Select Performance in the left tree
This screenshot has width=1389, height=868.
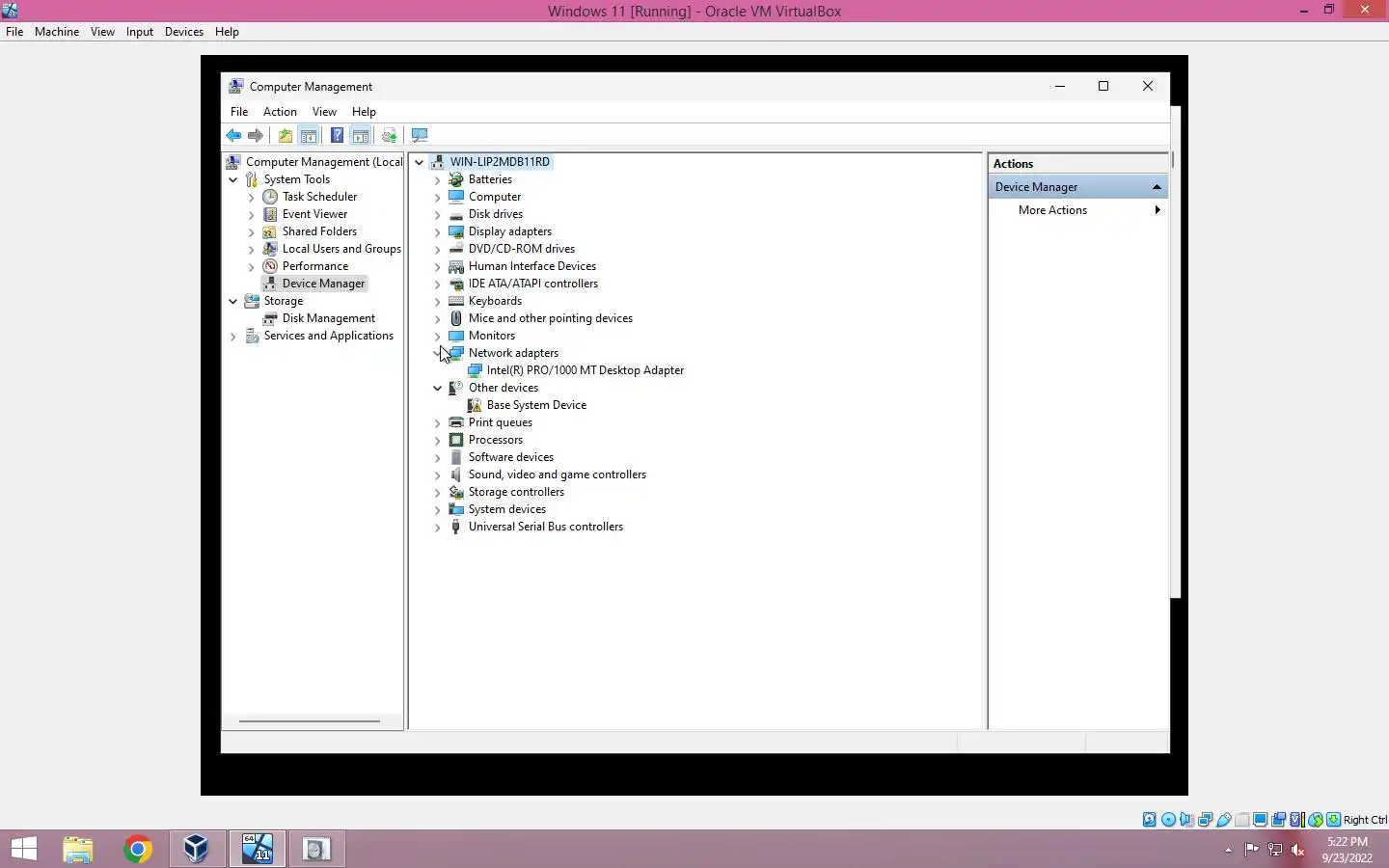click(315, 266)
